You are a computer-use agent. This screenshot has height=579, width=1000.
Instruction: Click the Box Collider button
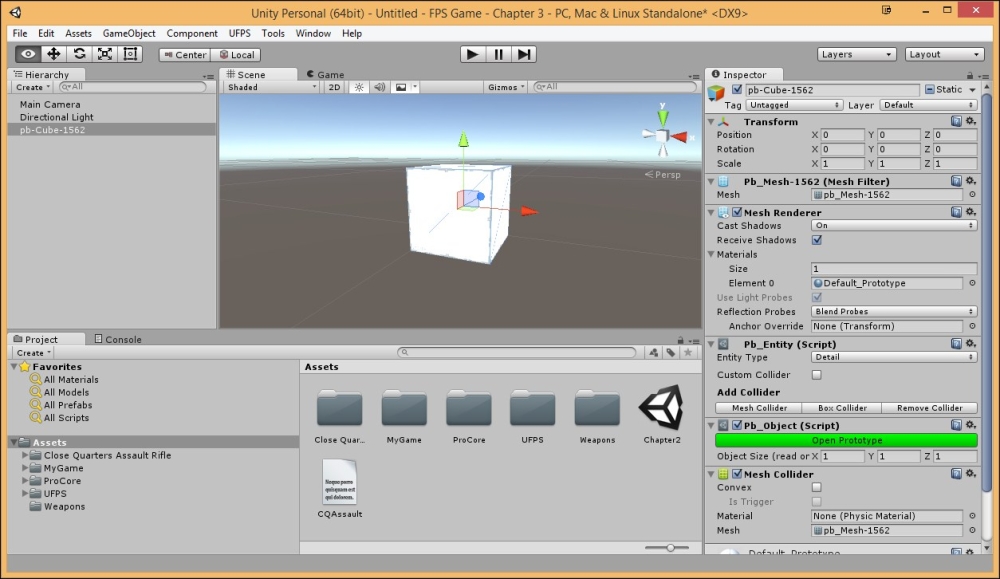click(842, 407)
